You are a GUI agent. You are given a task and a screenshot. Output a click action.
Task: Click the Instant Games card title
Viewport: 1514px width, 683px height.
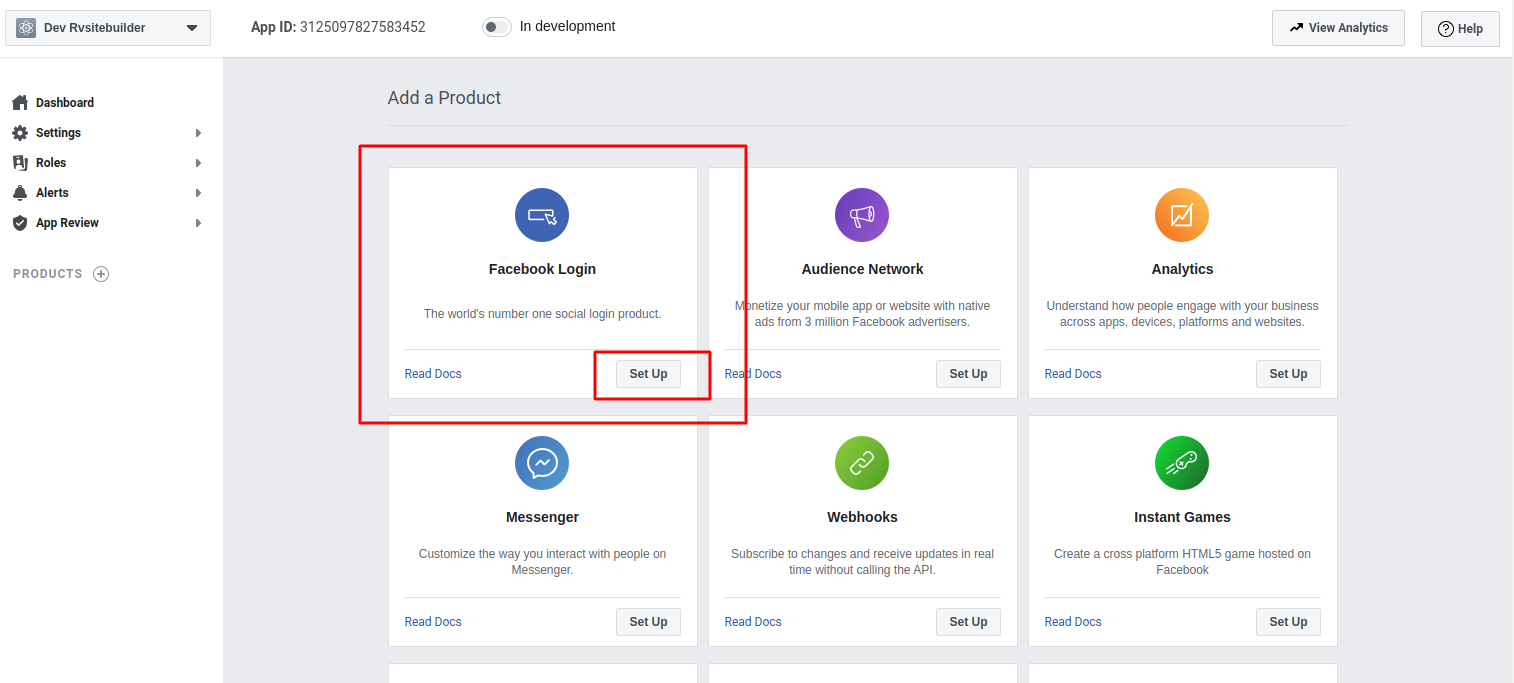tap(1182, 517)
